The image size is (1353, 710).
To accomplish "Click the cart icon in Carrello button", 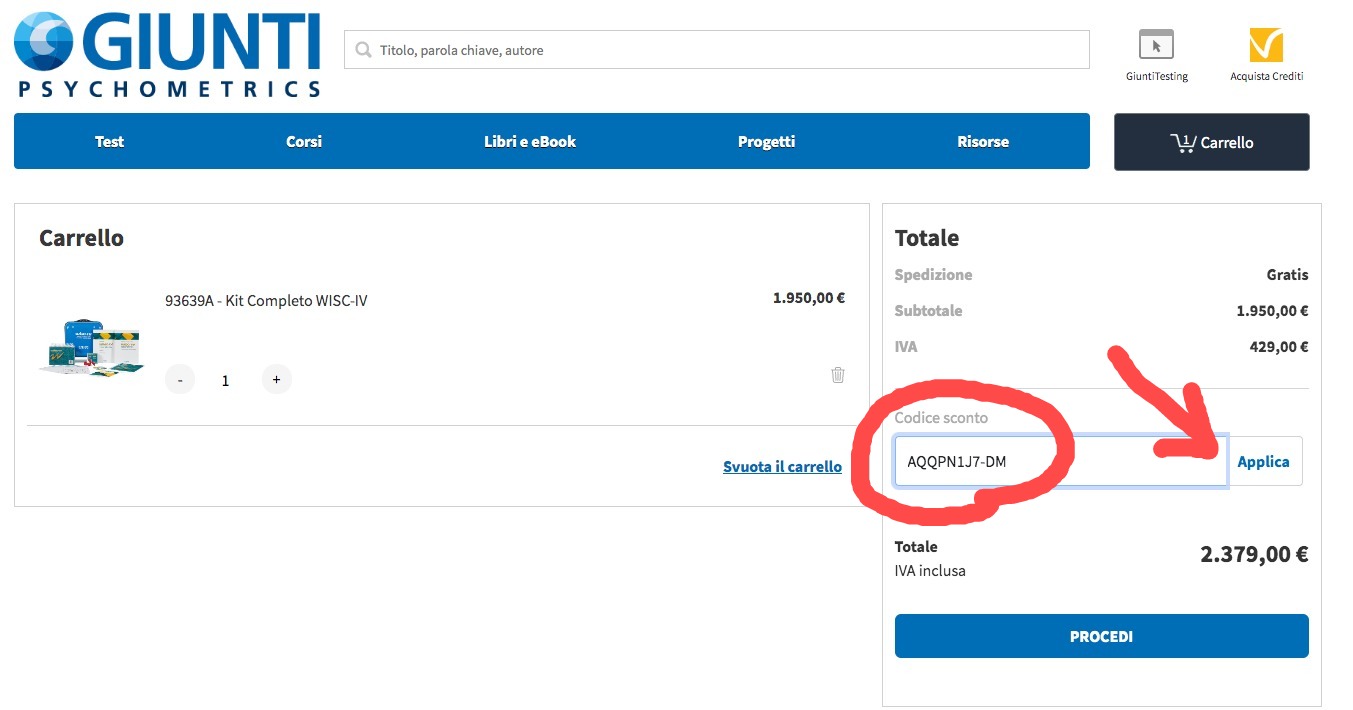I will tap(1183, 143).
